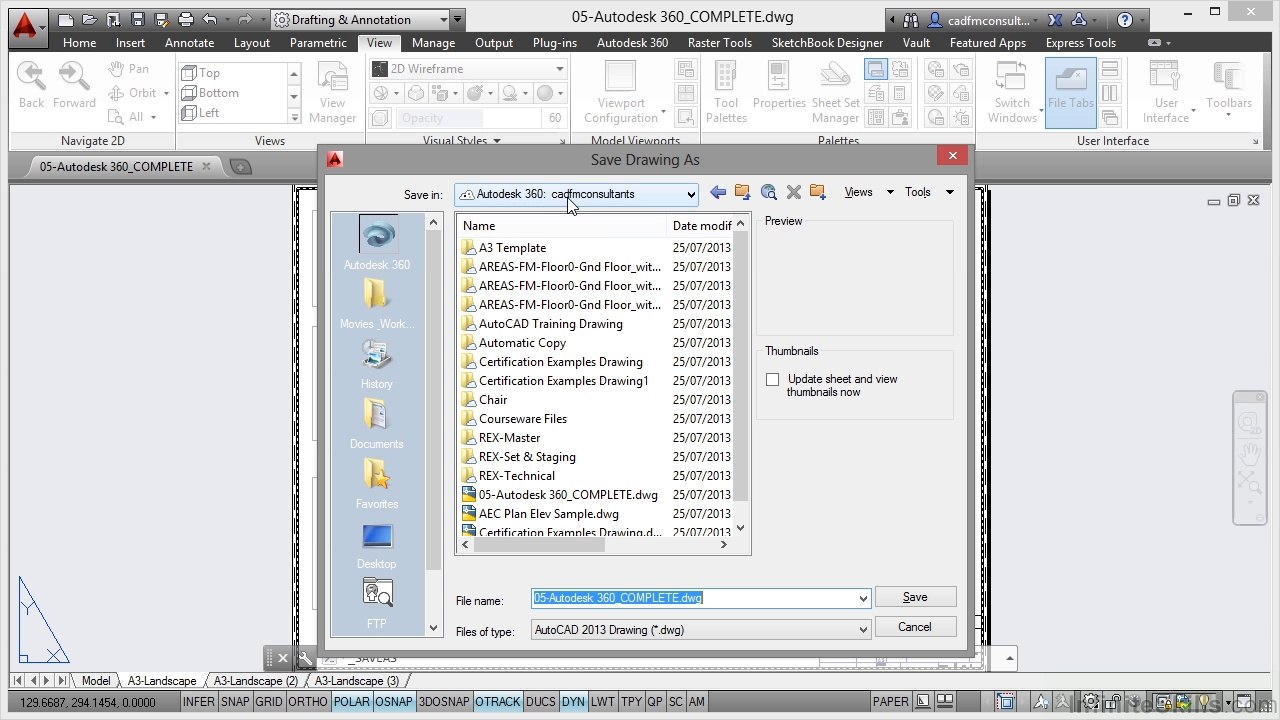The image size is (1280, 720).
Task: Toggle Update sheet and view thumbnails checkbox
Action: pyautogui.click(x=772, y=379)
